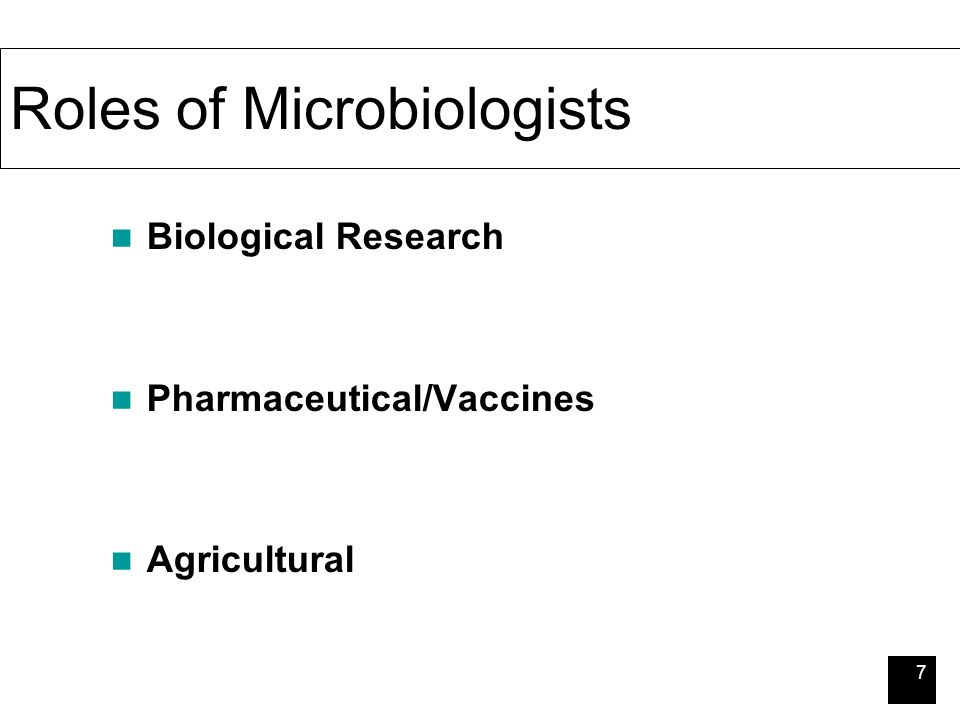Image resolution: width=960 pixels, height=720 pixels.
Task: Click the teal bullet beside Biological Research
Action: pyautogui.click(x=122, y=238)
